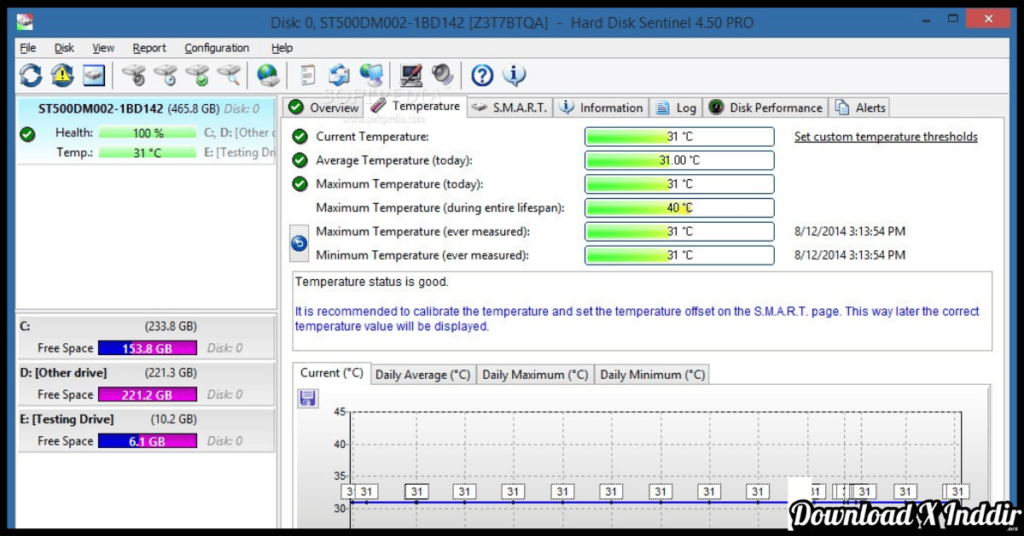1024x536 pixels.
Task: Open the Disk menu
Action: [x=64, y=48]
